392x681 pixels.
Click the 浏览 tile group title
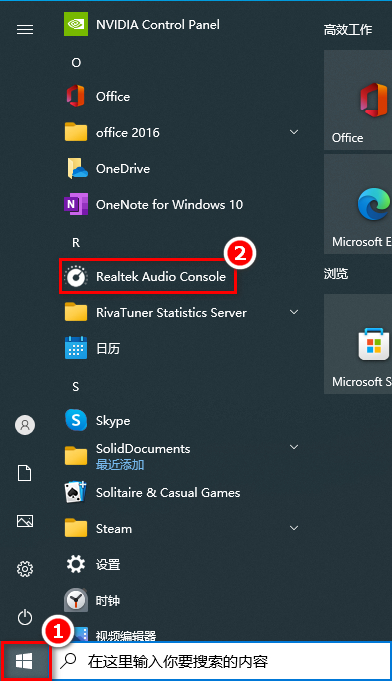(x=336, y=274)
